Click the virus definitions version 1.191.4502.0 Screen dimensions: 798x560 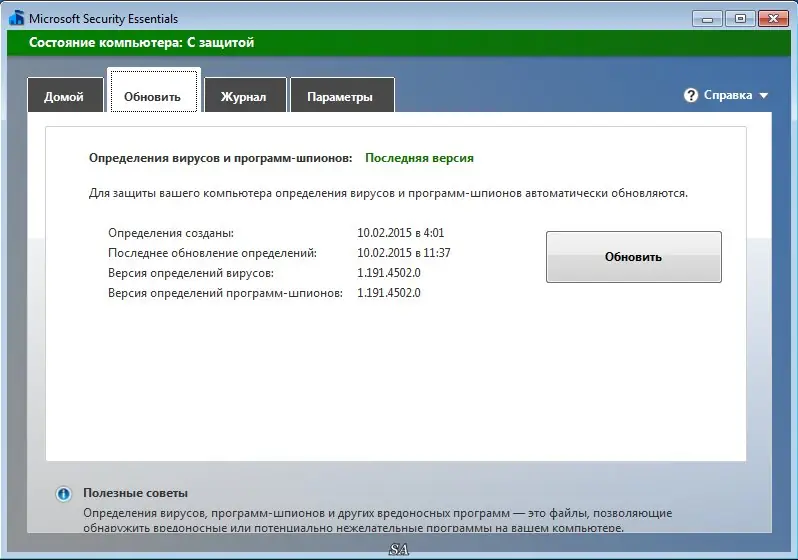pyautogui.click(x=389, y=272)
